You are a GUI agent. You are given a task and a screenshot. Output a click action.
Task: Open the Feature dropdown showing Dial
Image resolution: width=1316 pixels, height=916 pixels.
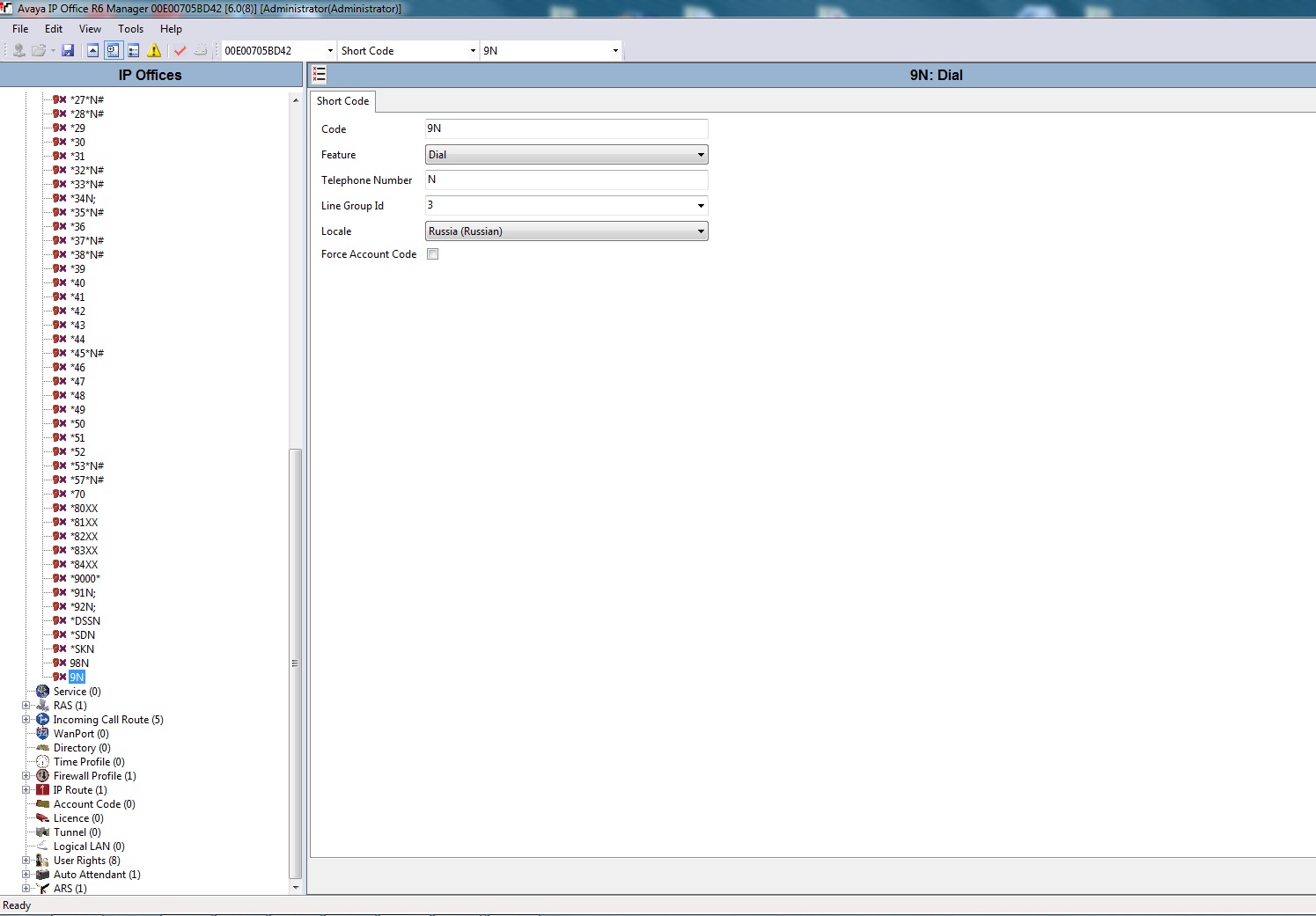click(567, 155)
